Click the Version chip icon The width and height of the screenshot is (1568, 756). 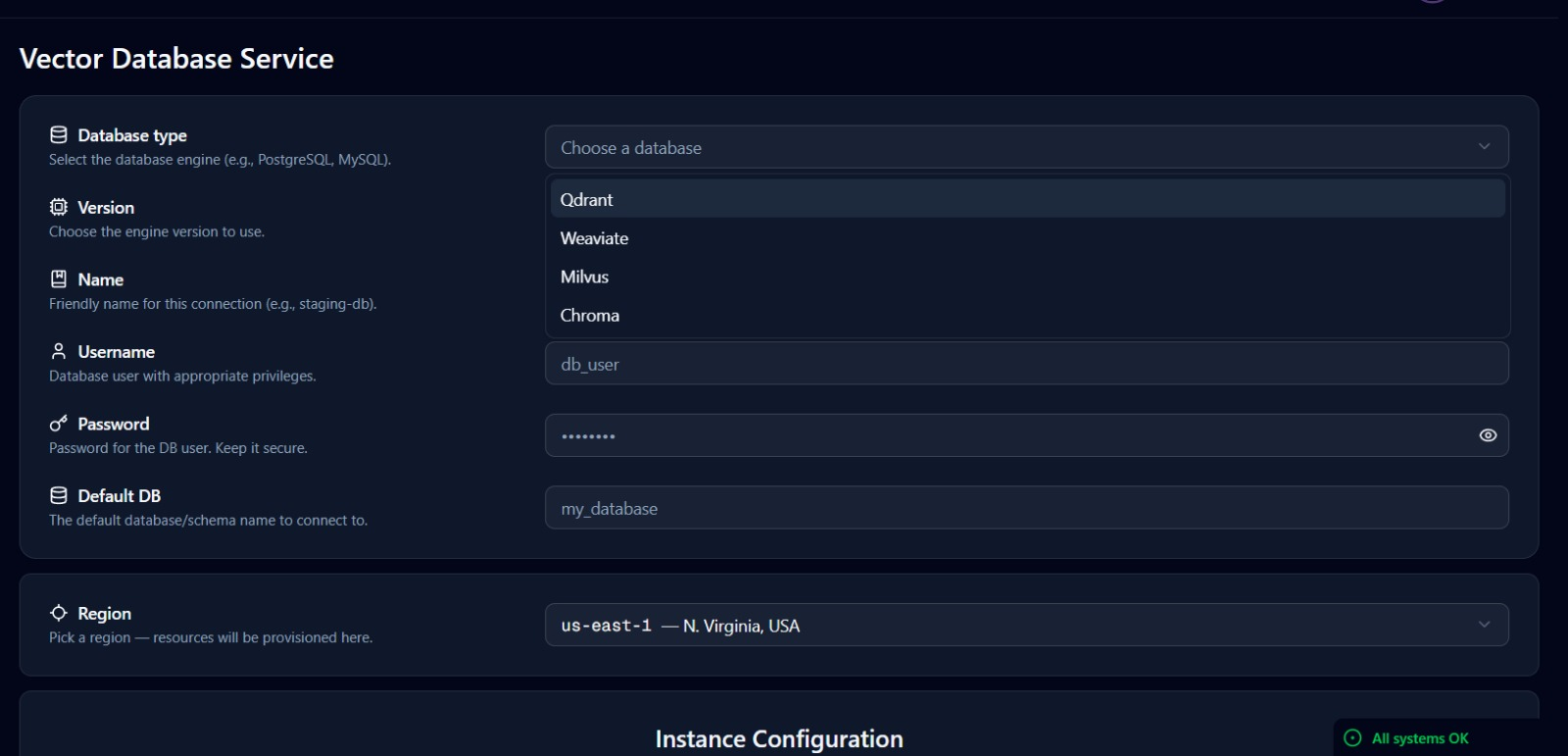[59, 207]
